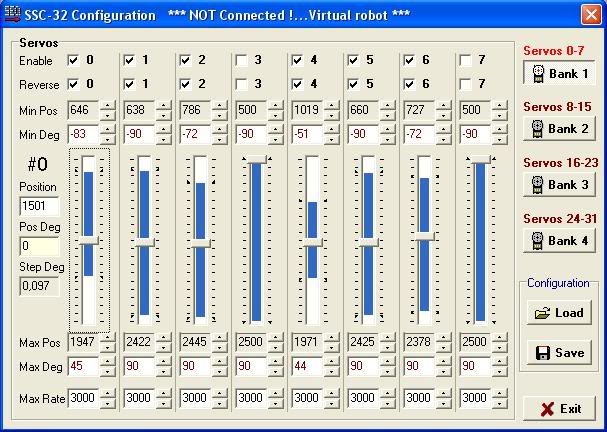Click the Position field showing 1501
Screen dimensions: 607x432
click(39, 206)
